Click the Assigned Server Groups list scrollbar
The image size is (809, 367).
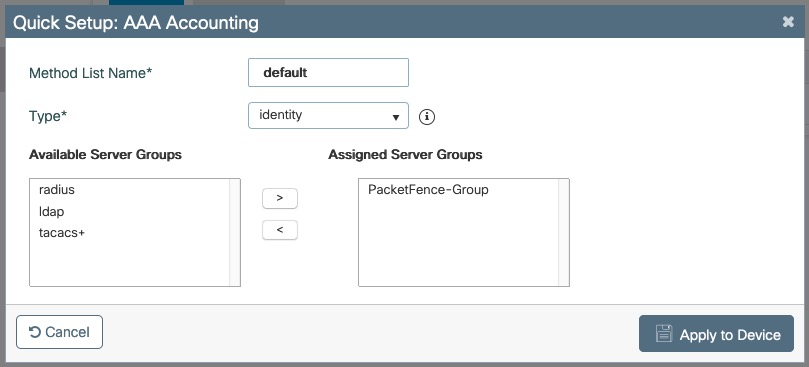tap(563, 232)
